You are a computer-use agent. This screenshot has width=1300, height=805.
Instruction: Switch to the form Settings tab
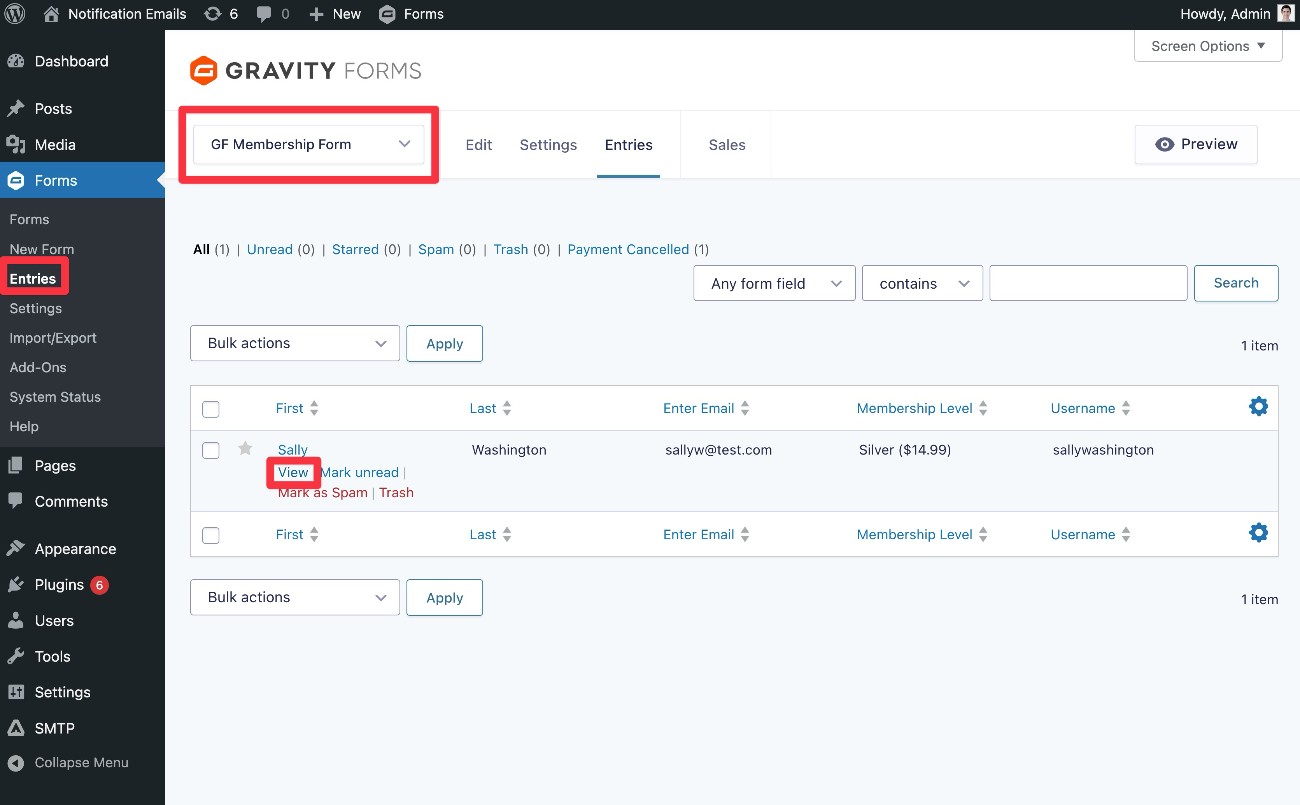tap(548, 145)
